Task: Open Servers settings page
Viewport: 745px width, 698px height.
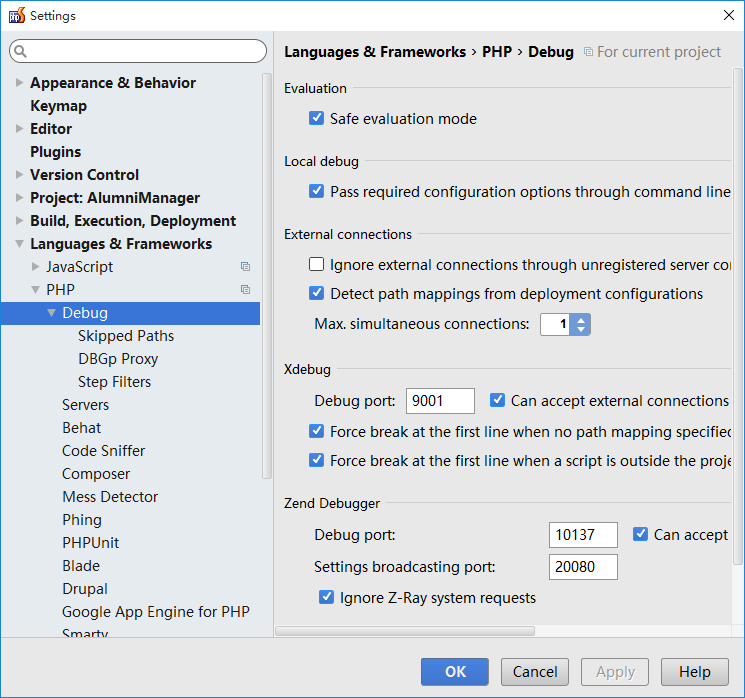Action: pyautogui.click(x=86, y=405)
